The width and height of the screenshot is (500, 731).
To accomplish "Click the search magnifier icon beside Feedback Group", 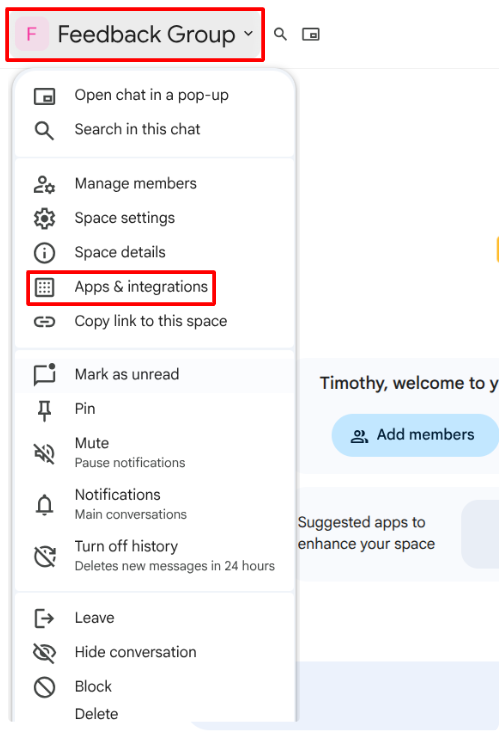I will click(280, 34).
